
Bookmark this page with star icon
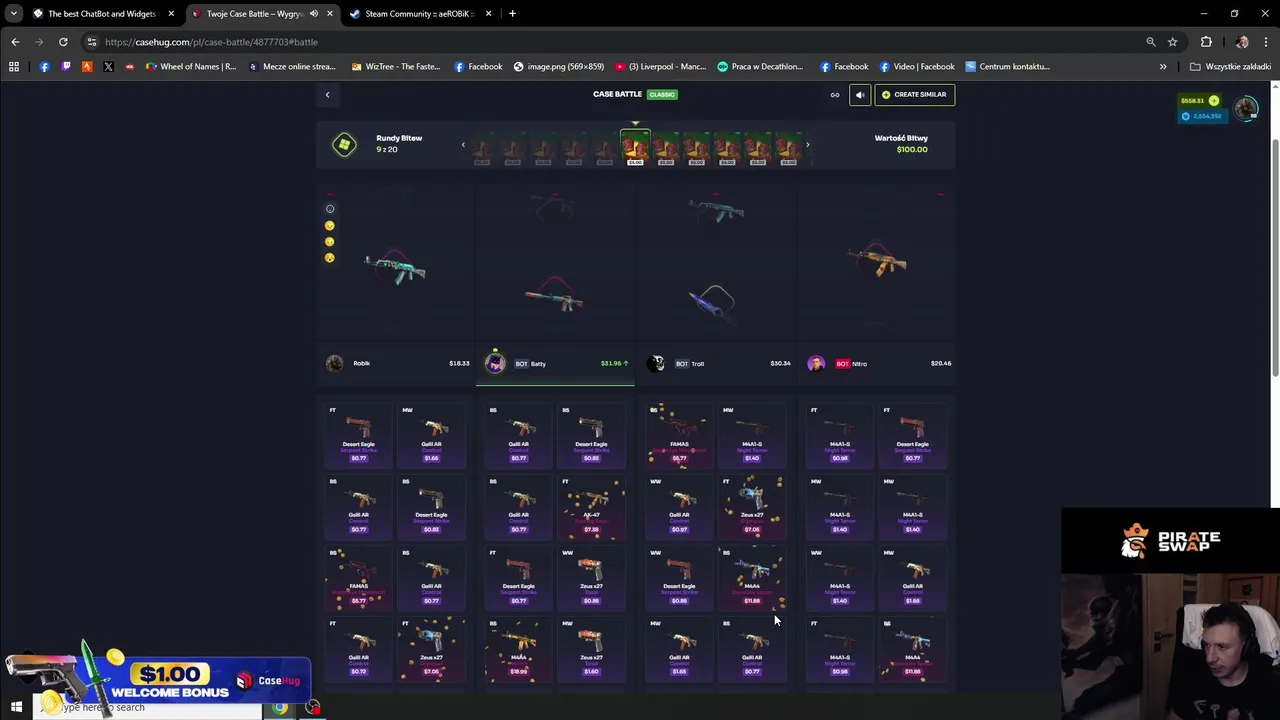[x=1173, y=42]
